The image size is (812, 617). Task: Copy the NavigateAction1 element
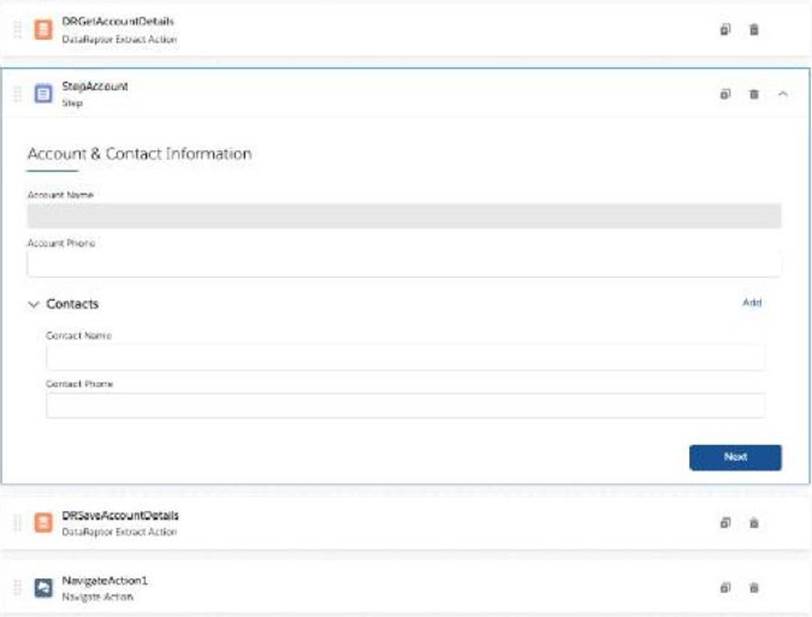click(x=725, y=588)
